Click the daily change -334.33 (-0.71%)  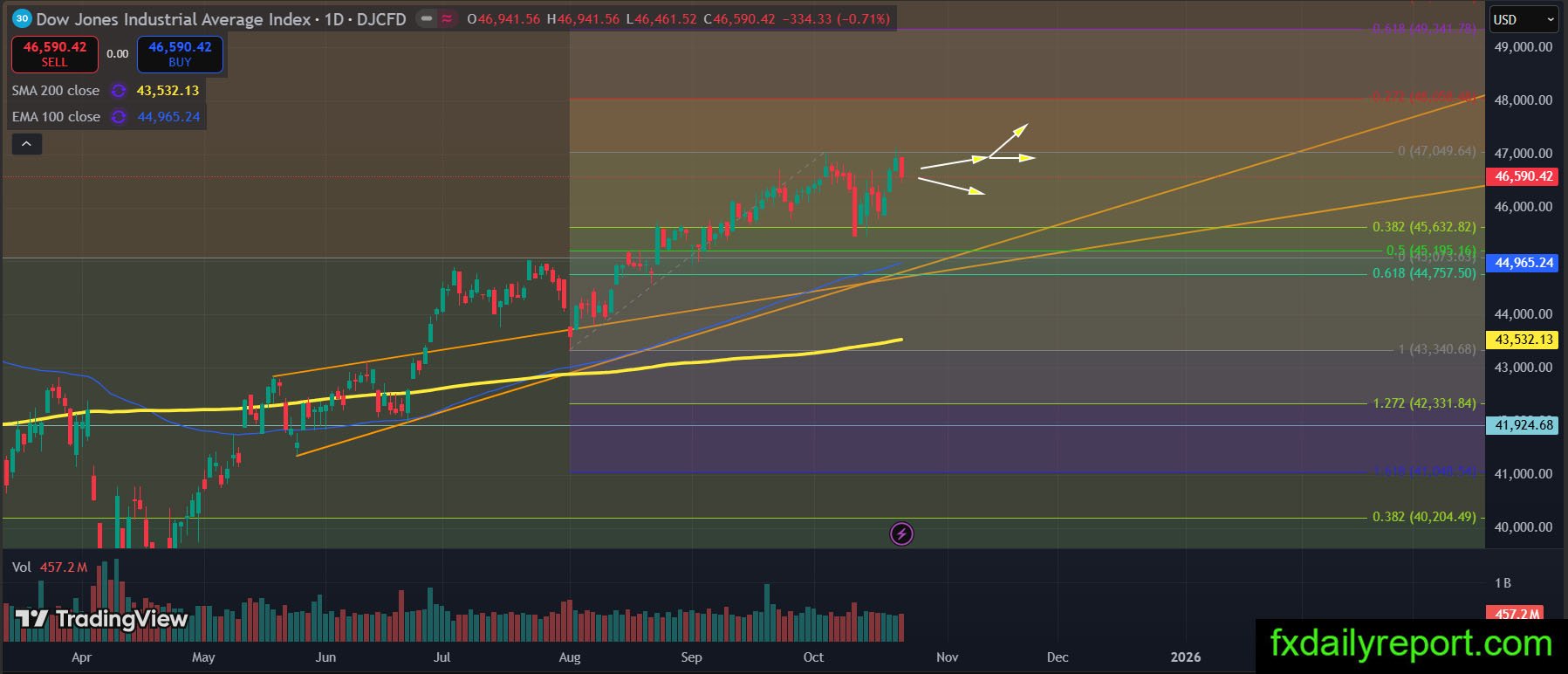pyautogui.click(x=835, y=18)
